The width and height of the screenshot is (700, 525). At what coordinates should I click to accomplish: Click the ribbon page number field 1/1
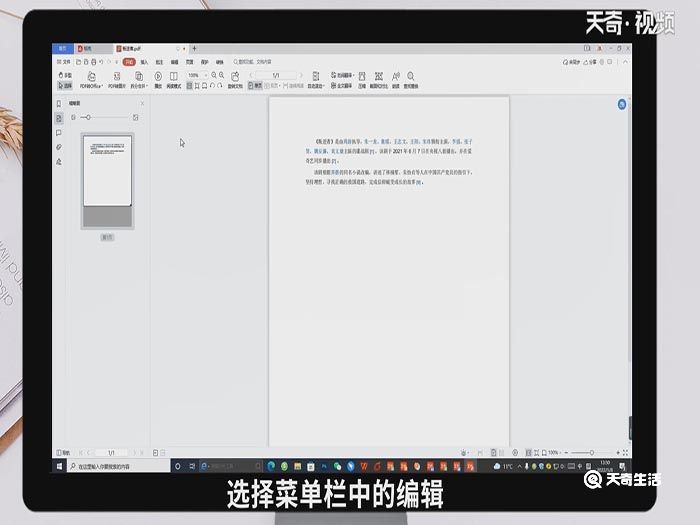pos(276,75)
